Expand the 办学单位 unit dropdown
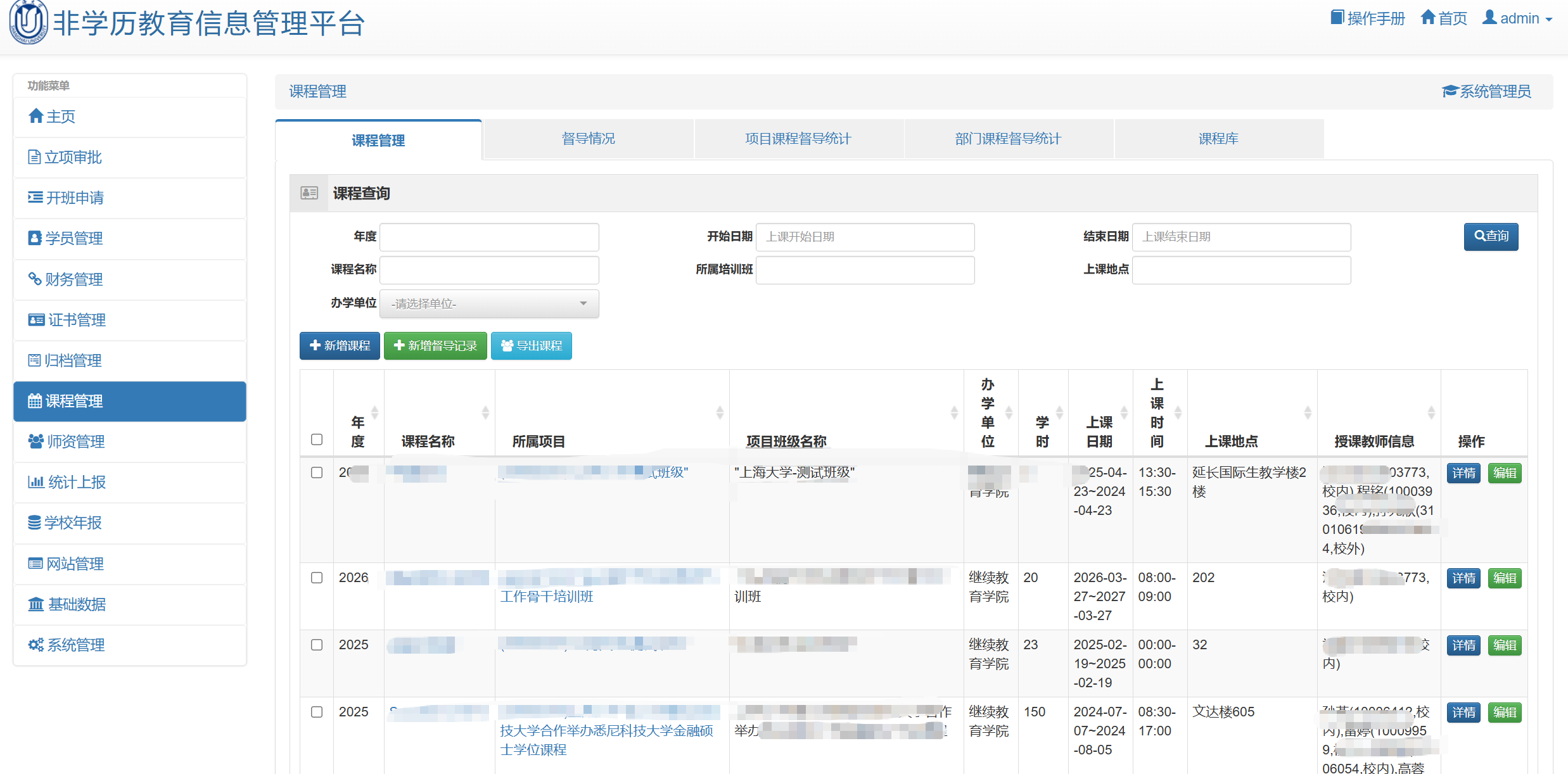 click(x=489, y=304)
